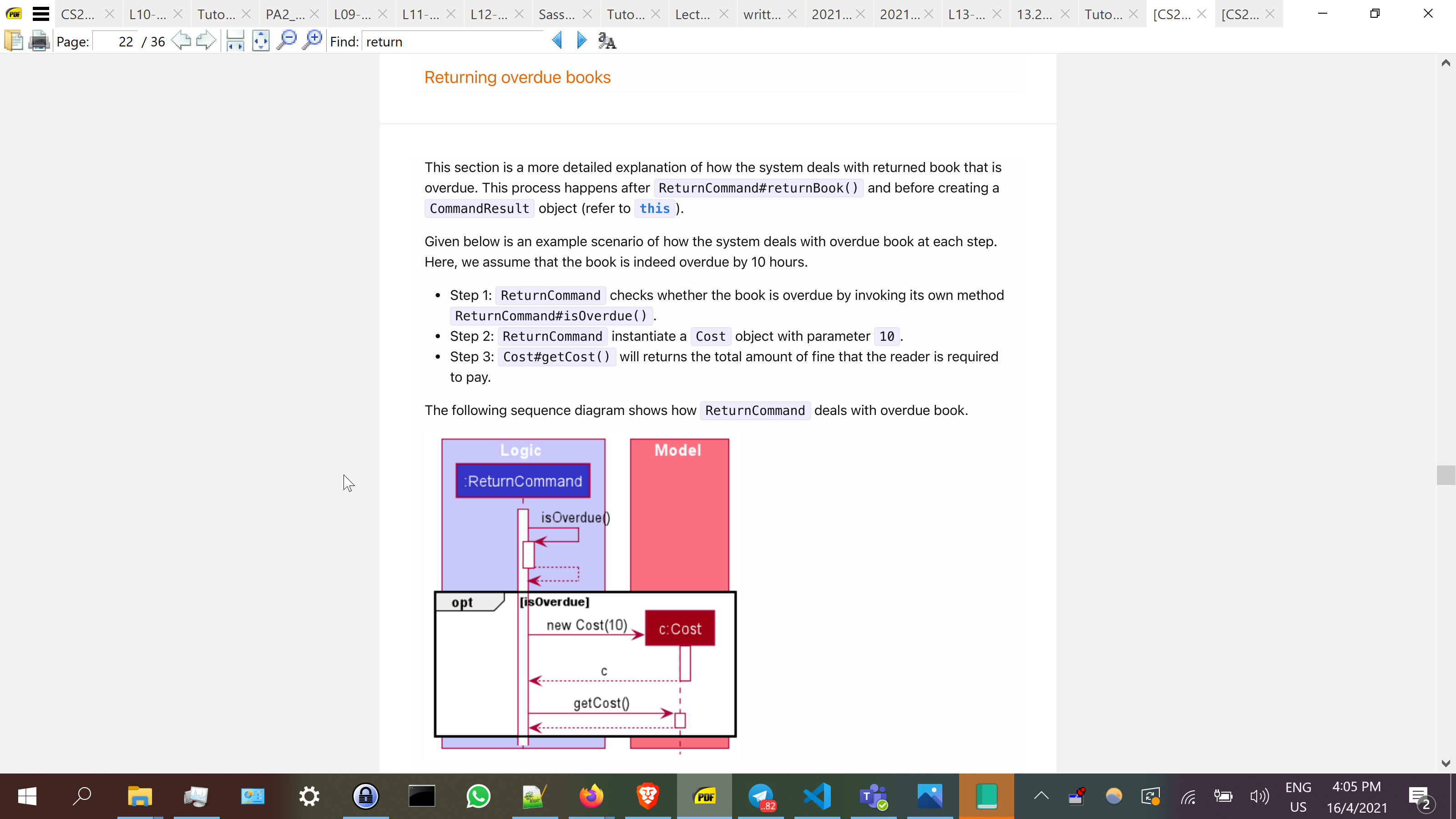Select Fit Width view icon
This screenshot has width=1456, height=819.
coord(235,40)
